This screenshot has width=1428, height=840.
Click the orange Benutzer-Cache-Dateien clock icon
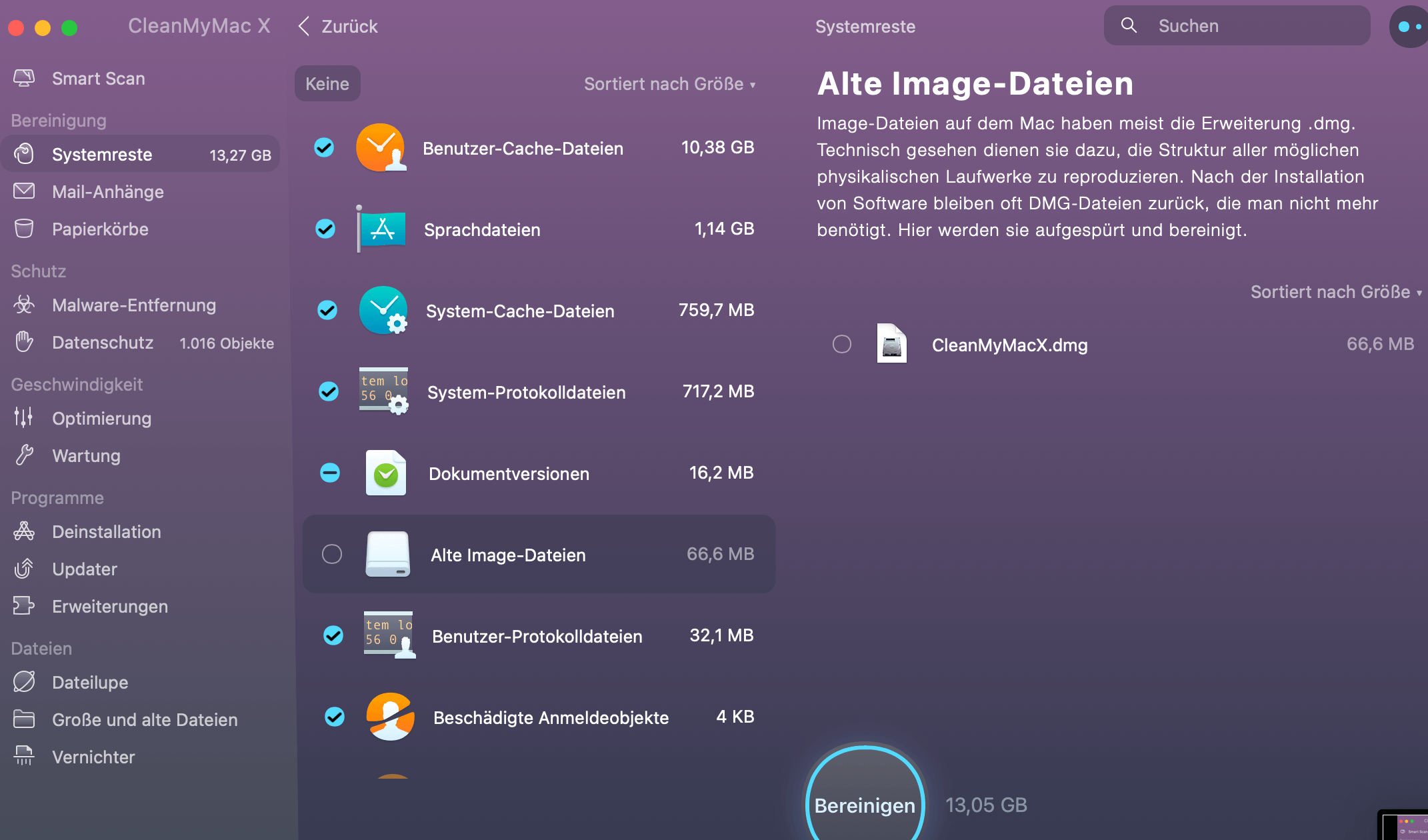pyautogui.click(x=381, y=147)
